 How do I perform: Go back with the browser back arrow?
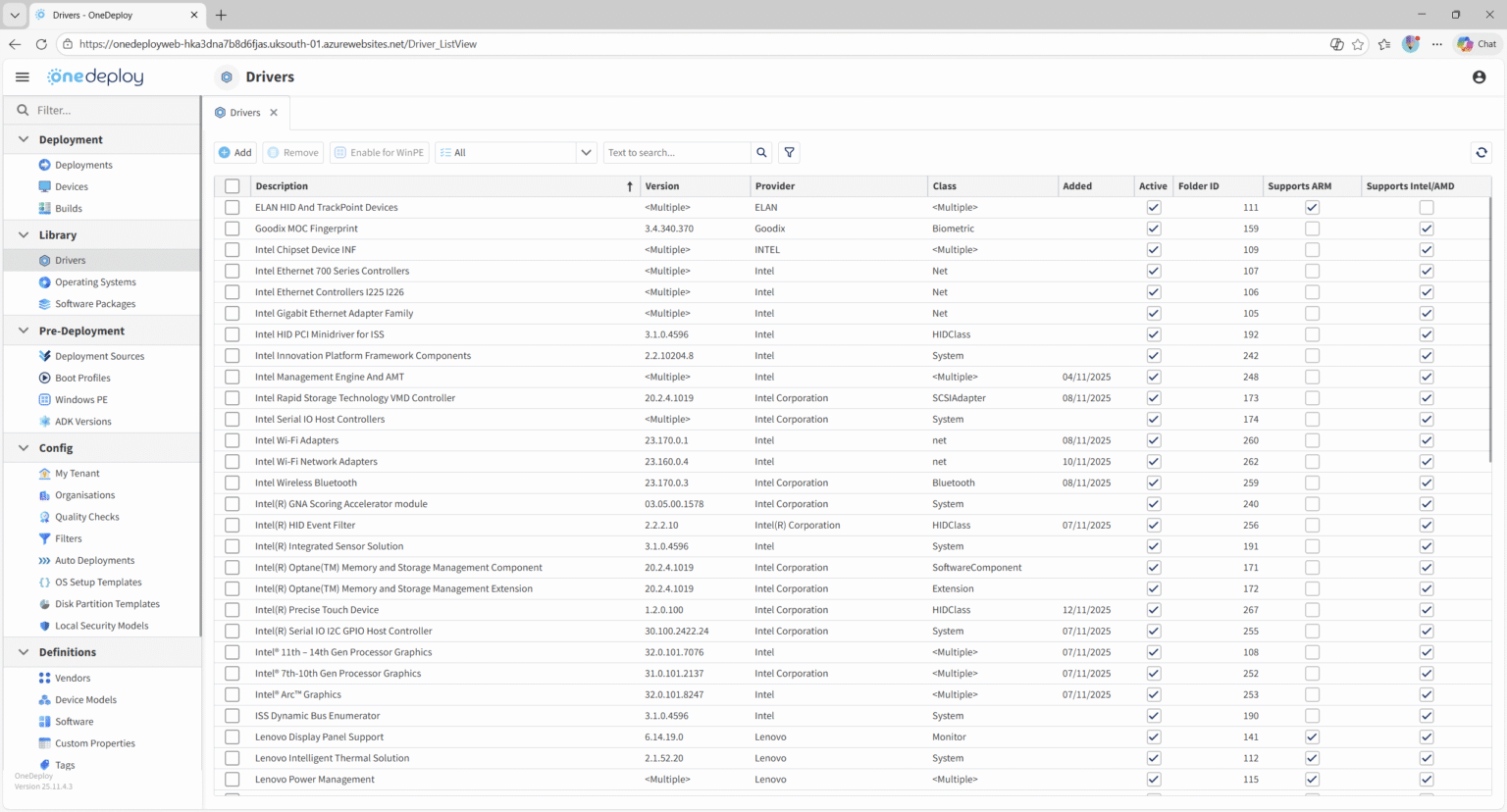click(15, 44)
